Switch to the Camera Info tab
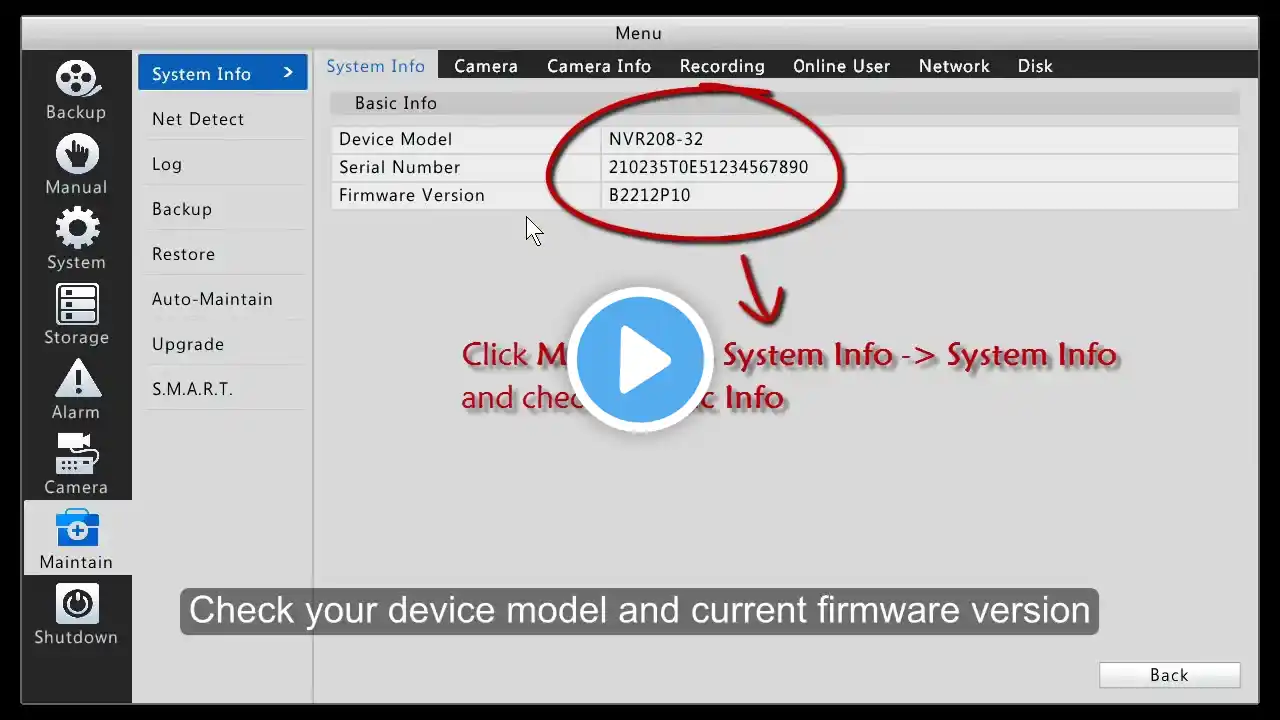Image resolution: width=1280 pixels, height=720 pixels. click(x=599, y=66)
